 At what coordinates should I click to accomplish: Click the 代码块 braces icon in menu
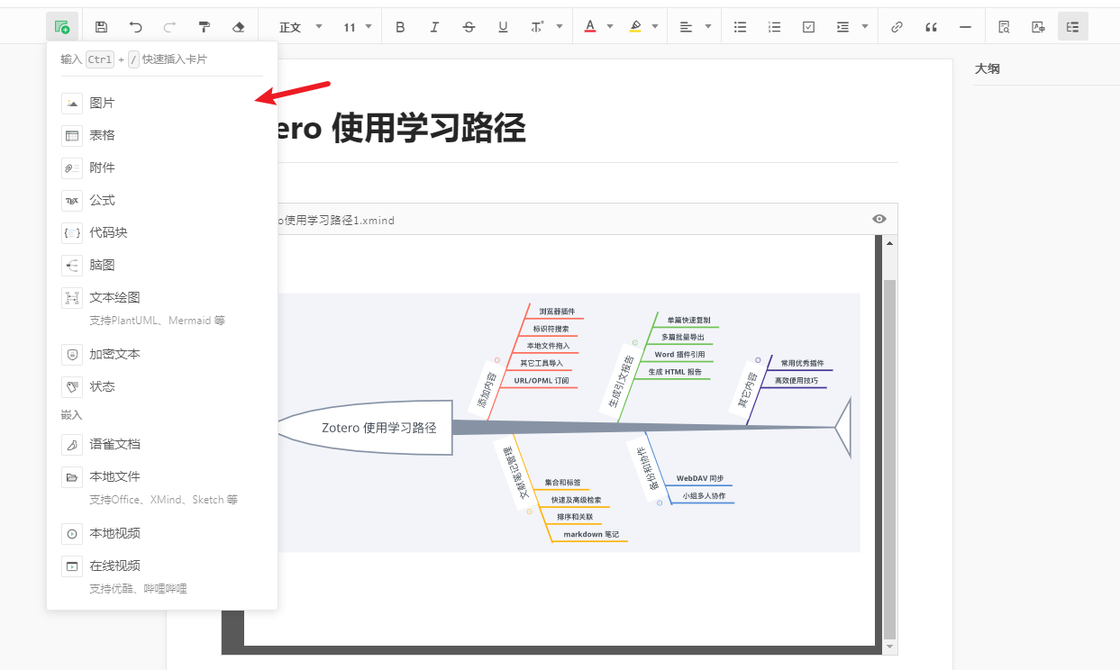point(72,233)
